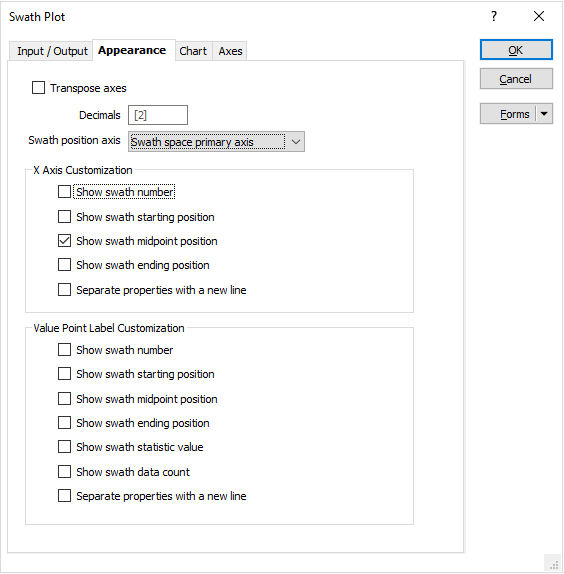The width and height of the screenshot is (564, 574).
Task: Check X Axis Show swath ending position
Action: (64, 265)
